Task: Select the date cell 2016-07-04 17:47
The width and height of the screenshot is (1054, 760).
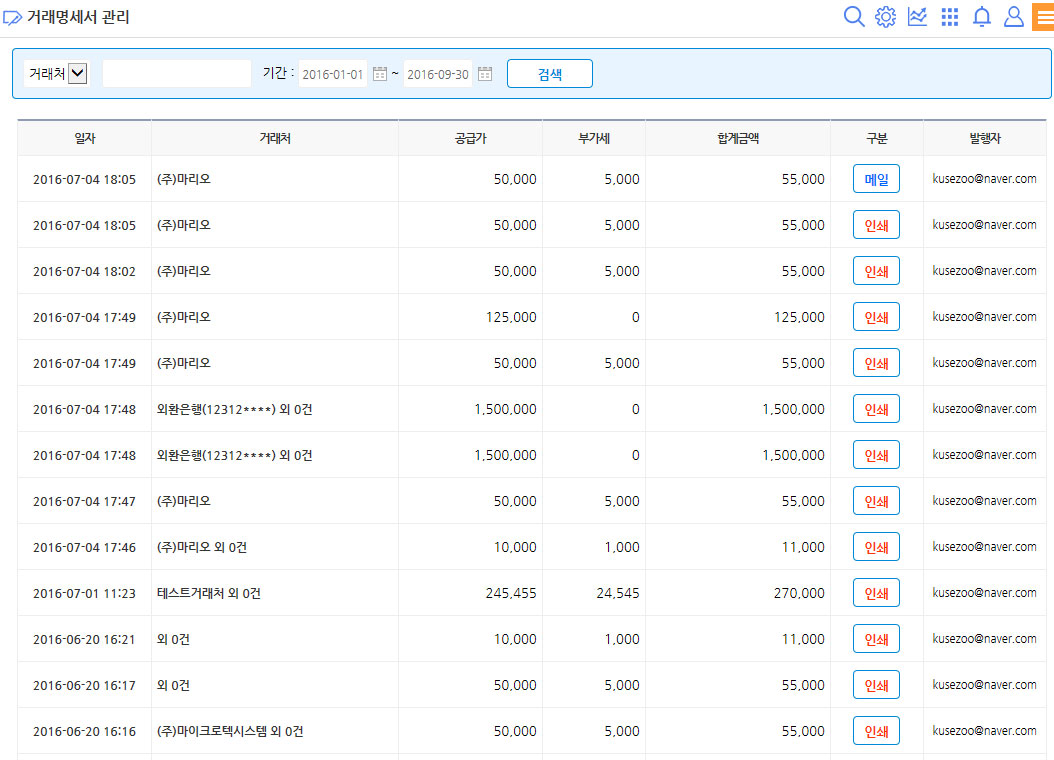Action: [84, 501]
